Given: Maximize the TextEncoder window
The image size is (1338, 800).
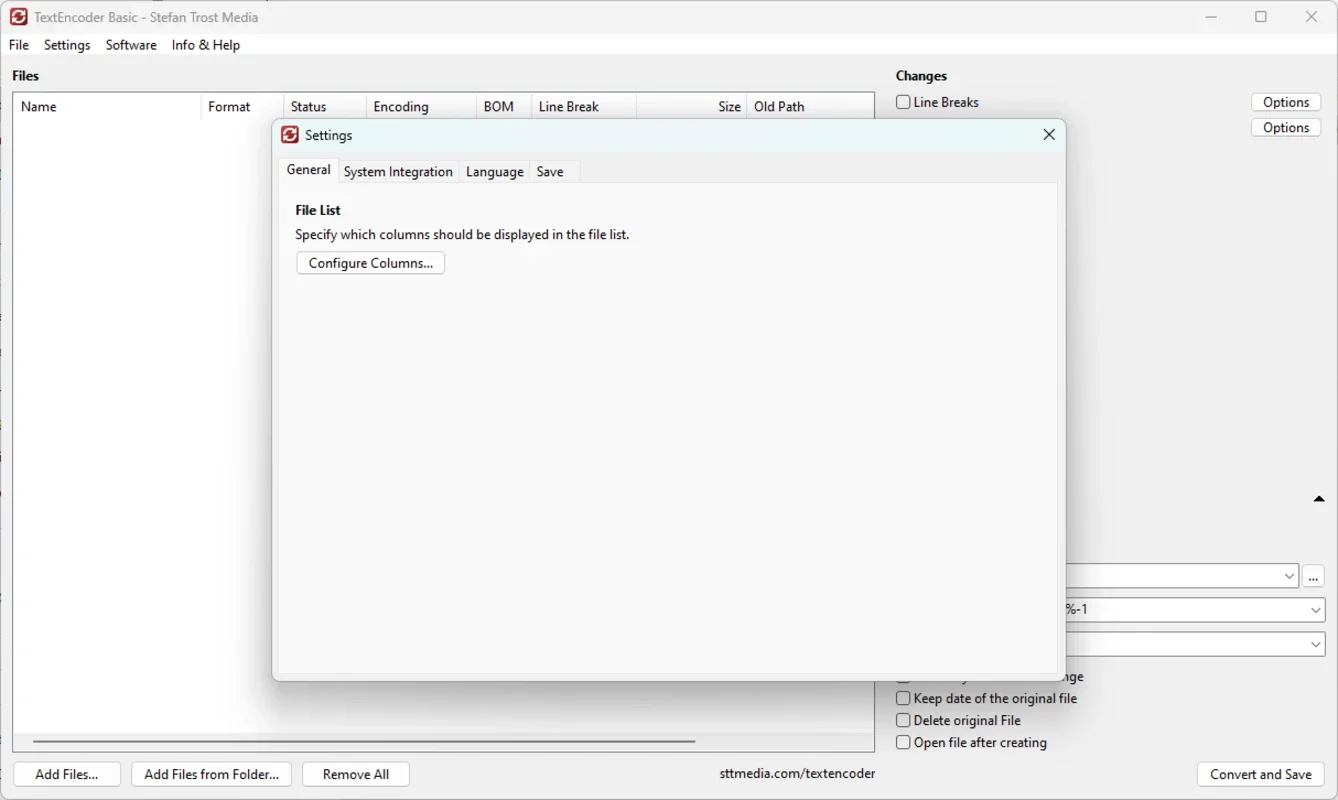Looking at the screenshot, I should coord(1261,17).
